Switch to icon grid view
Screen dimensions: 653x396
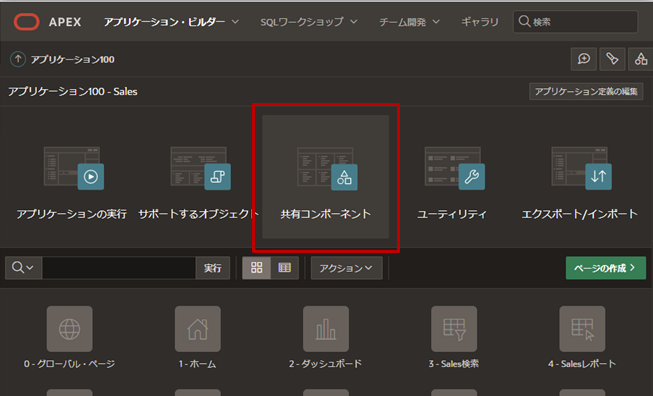point(257,268)
